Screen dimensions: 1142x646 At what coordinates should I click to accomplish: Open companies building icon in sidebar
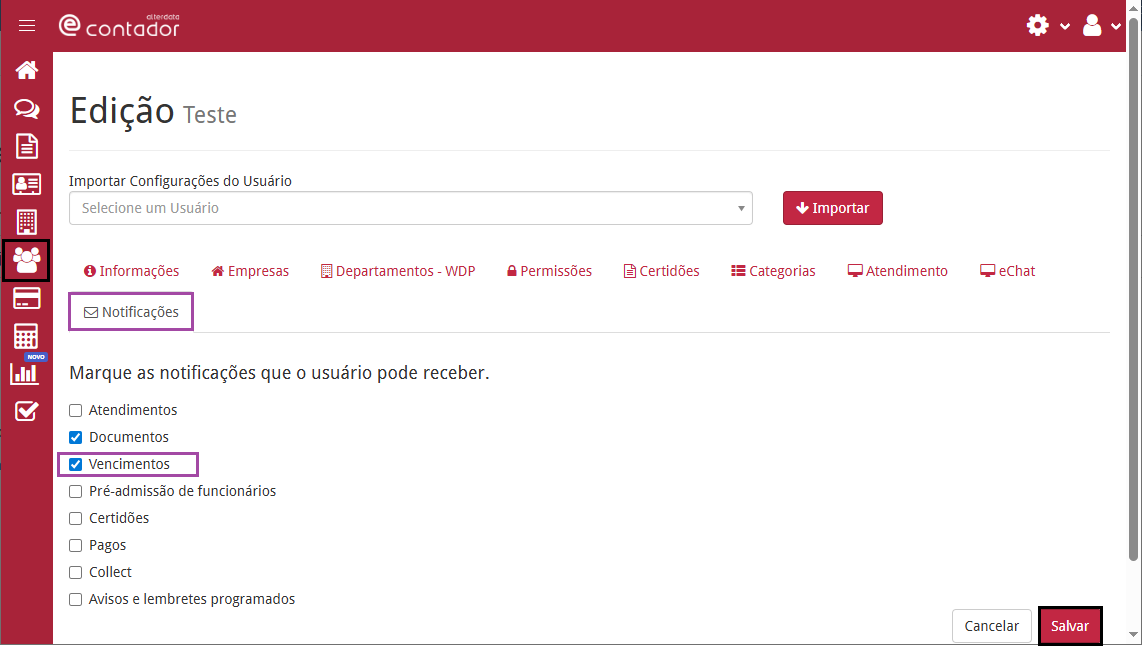pyautogui.click(x=27, y=221)
